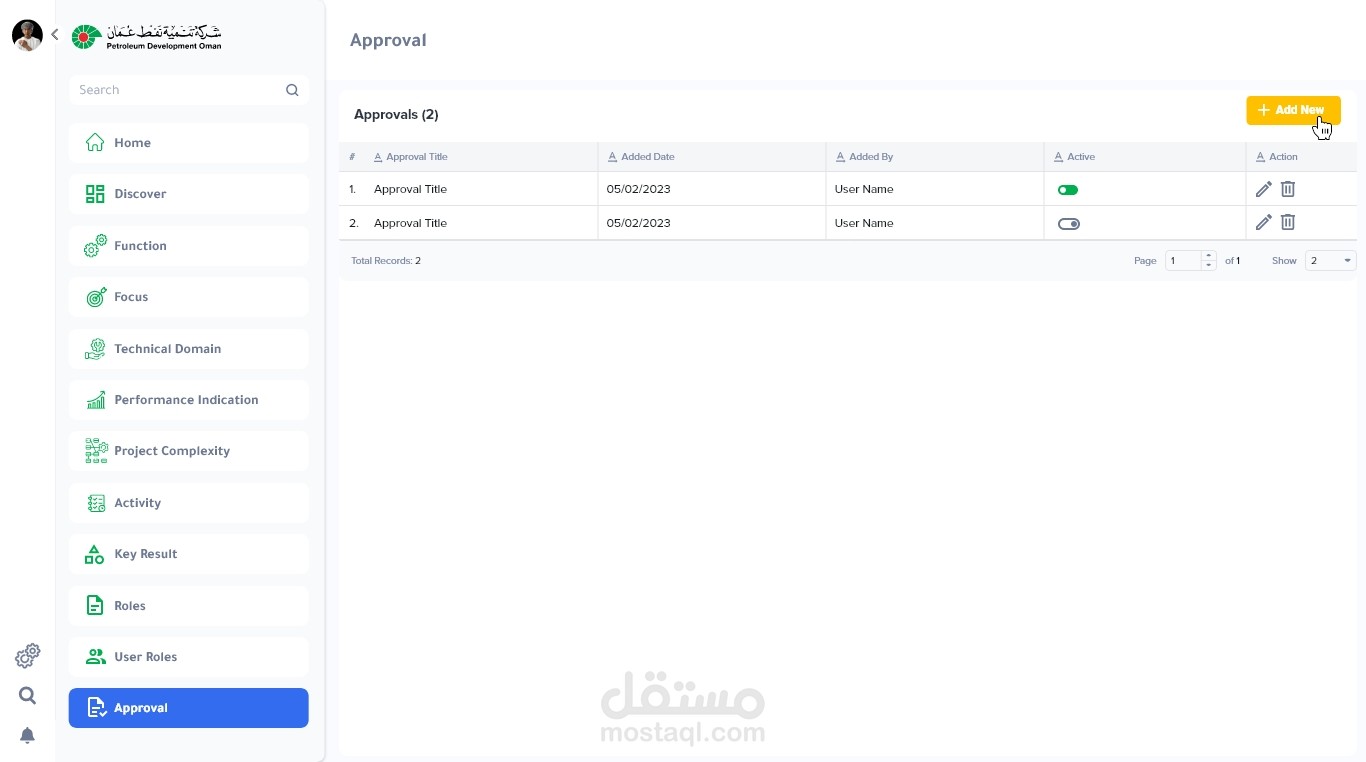Edit row 2 with pencil icon
Screen dimensions: 1366x762
click(x=1264, y=222)
